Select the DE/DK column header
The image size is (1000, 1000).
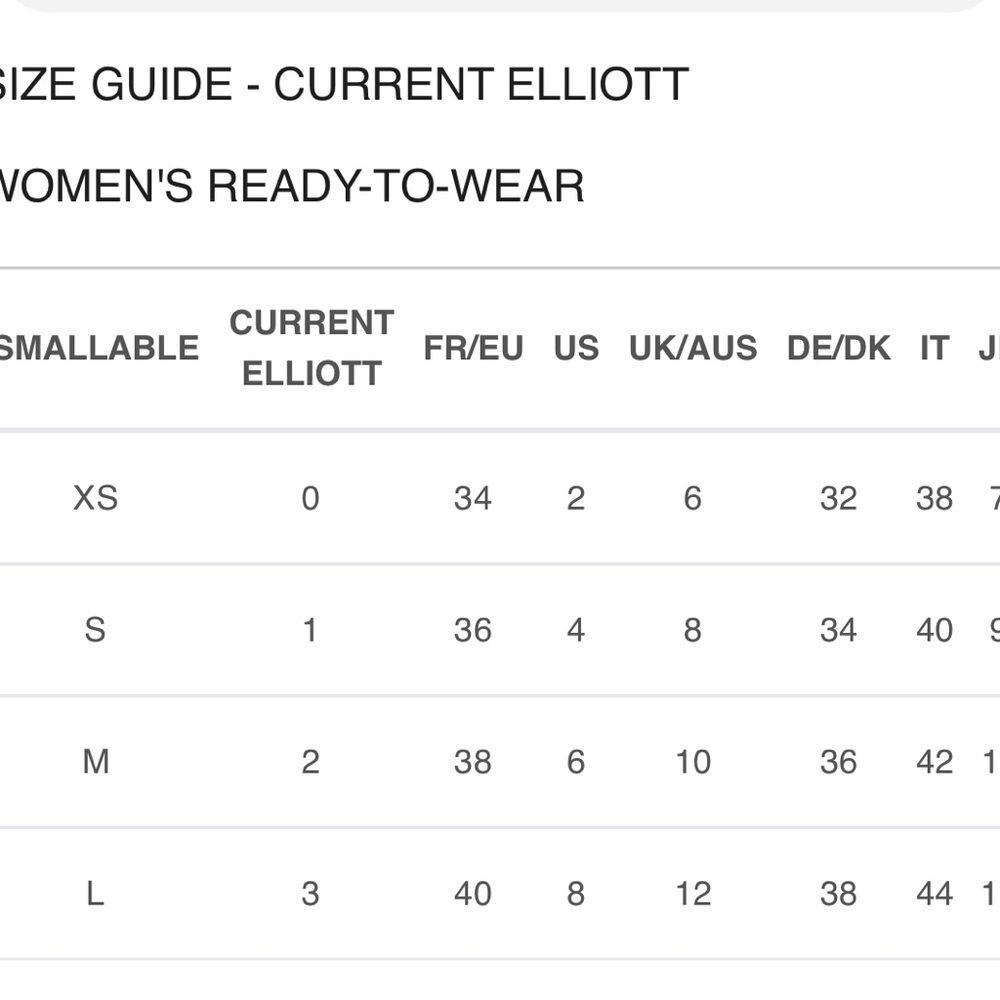click(x=839, y=348)
